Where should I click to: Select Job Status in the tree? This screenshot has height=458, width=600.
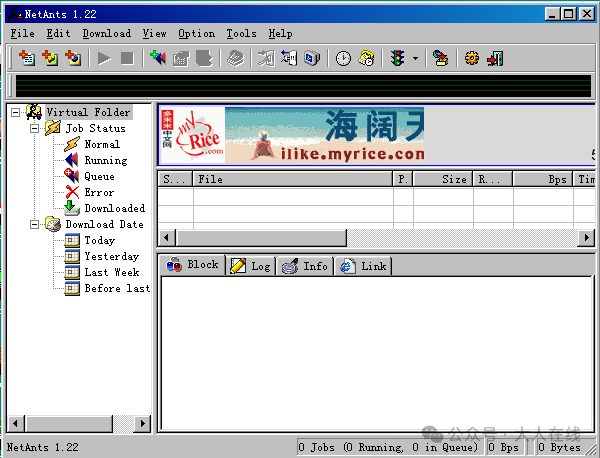coord(95,128)
